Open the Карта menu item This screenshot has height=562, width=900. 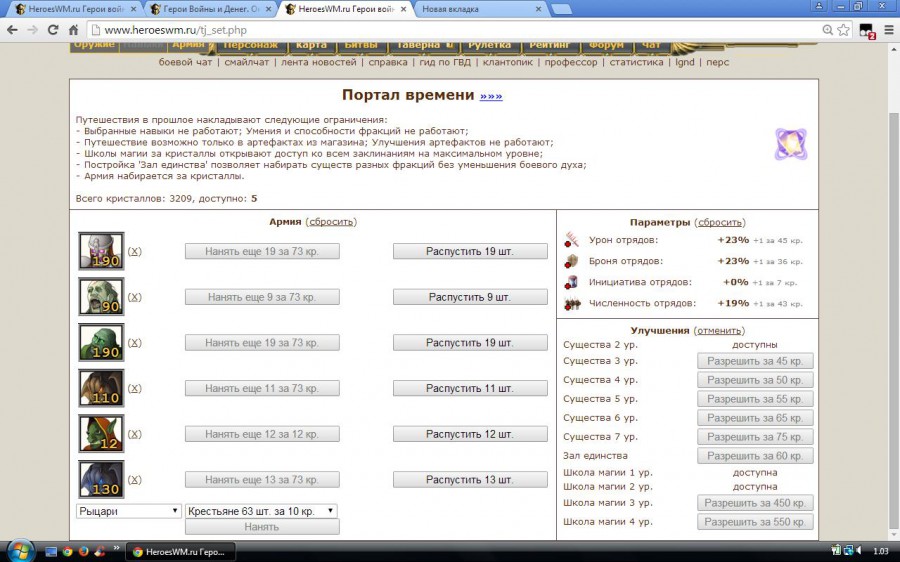(x=311, y=45)
